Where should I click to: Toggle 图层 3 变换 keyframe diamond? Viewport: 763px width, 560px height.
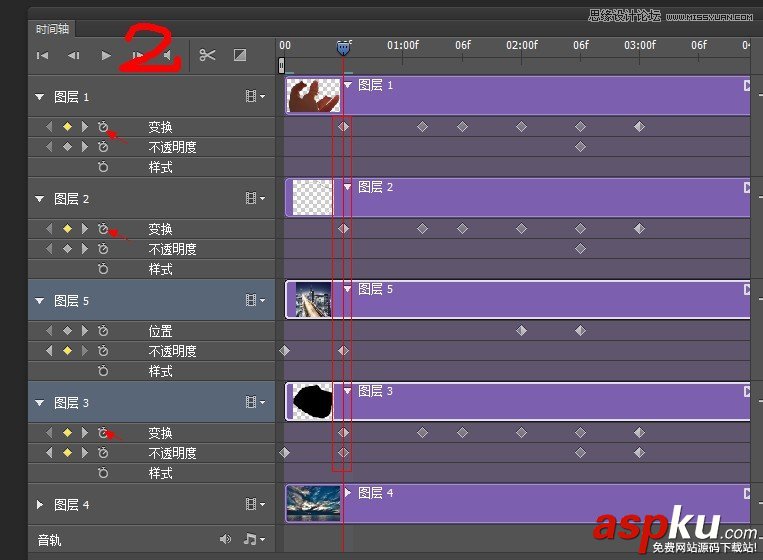[x=68, y=433]
